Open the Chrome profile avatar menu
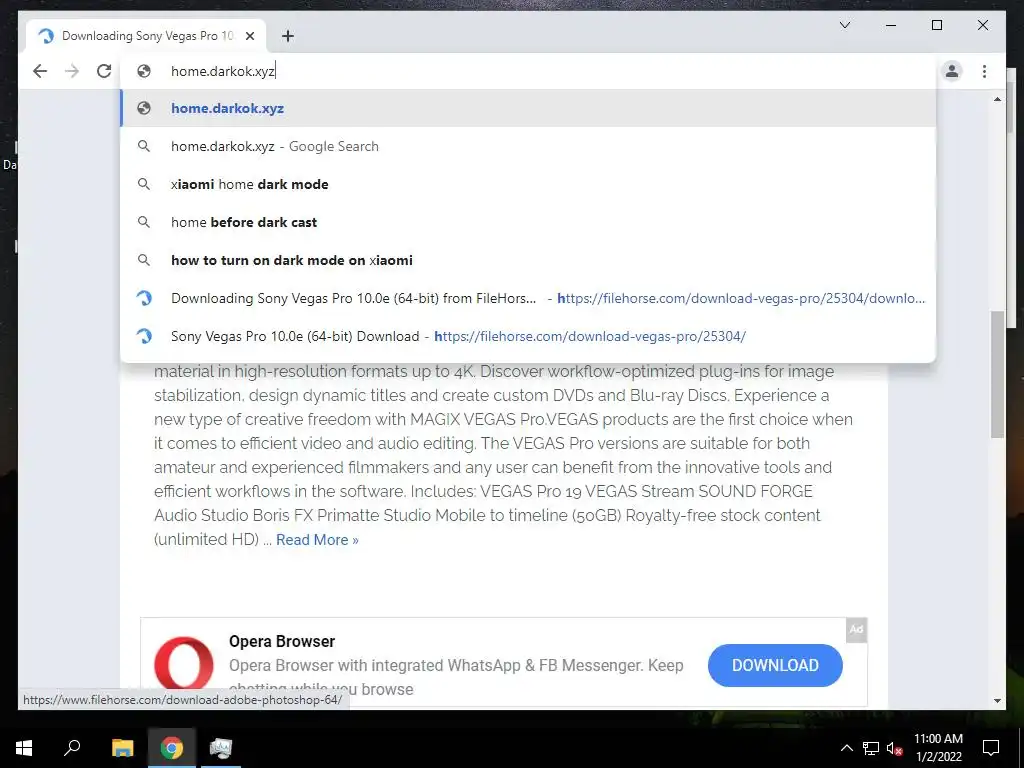 [x=952, y=71]
